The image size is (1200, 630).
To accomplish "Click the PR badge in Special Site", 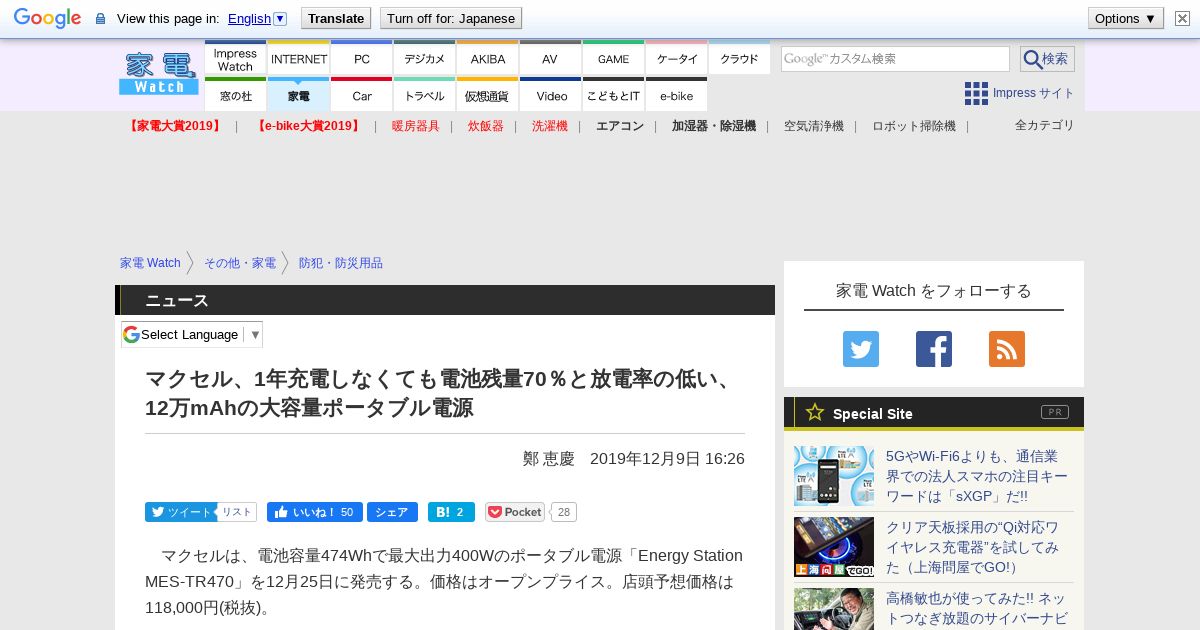I will pos(1055,412).
